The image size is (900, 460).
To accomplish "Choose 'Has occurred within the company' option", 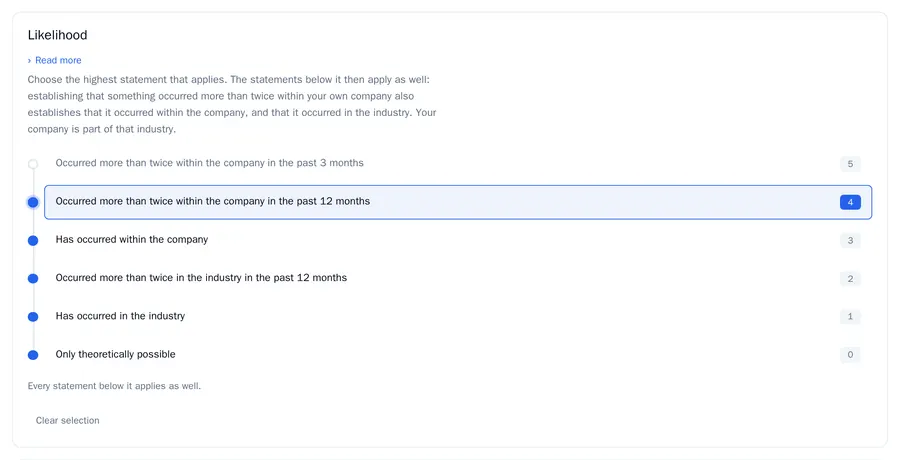I will [x=458, y=240].
